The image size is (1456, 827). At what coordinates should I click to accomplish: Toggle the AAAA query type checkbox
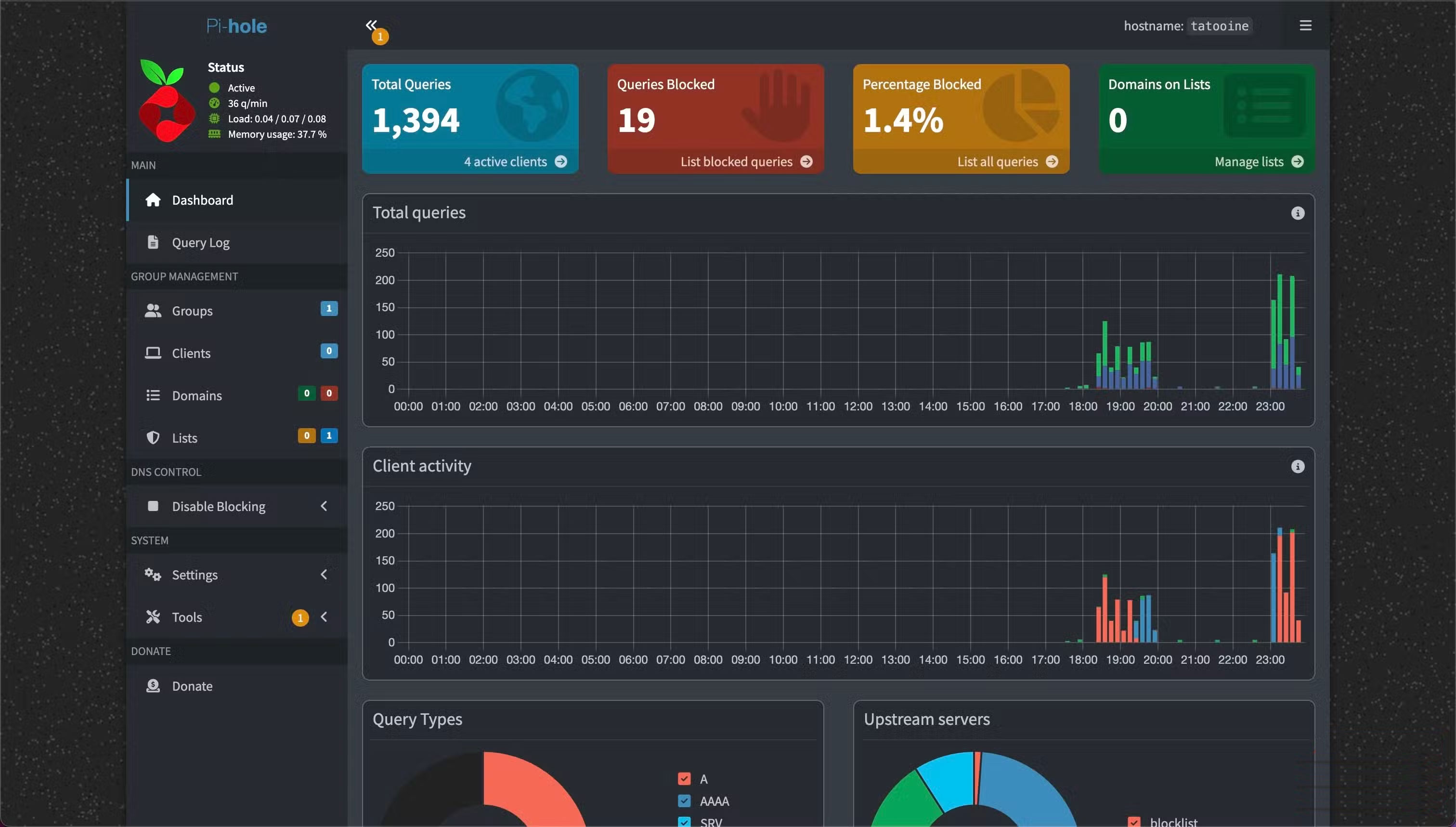point(684,801)
